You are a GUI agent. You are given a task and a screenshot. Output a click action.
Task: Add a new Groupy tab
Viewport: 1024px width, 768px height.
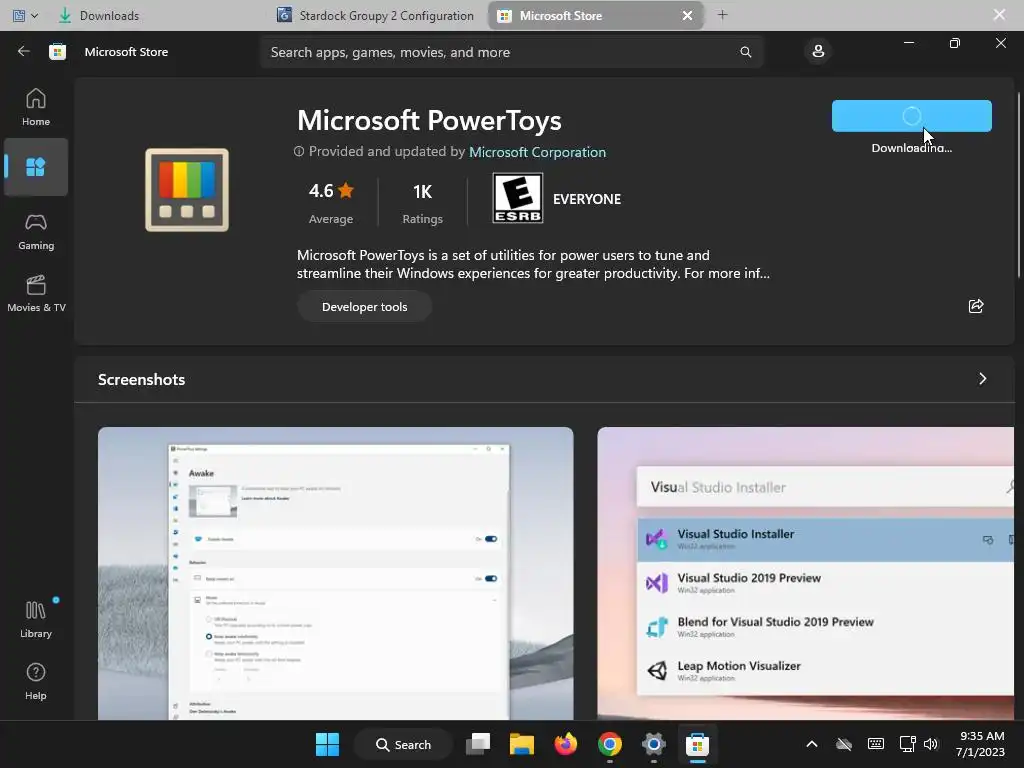click(722, 15)
